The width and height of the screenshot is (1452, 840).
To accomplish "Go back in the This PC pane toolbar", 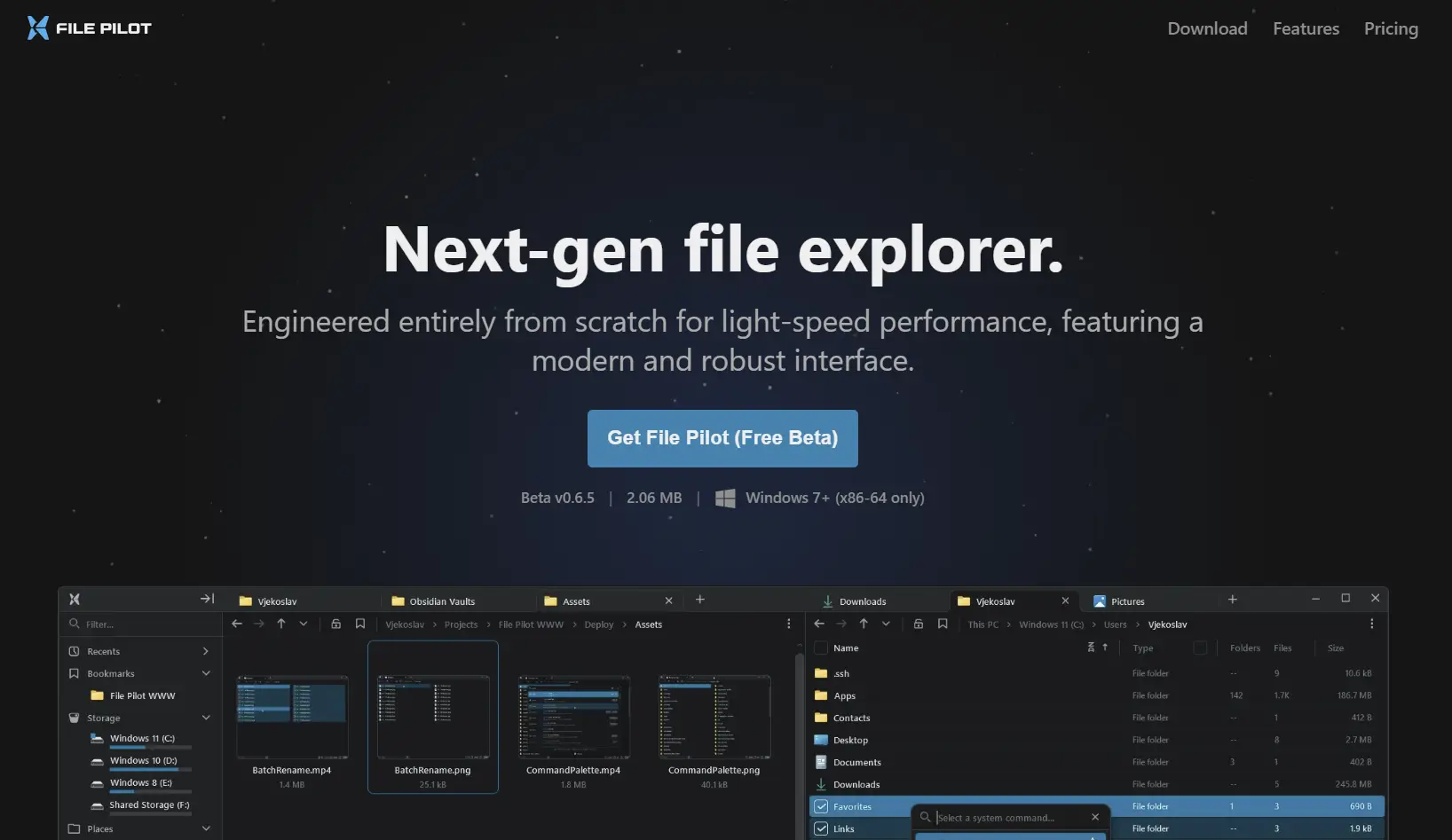I will point(819,624).
